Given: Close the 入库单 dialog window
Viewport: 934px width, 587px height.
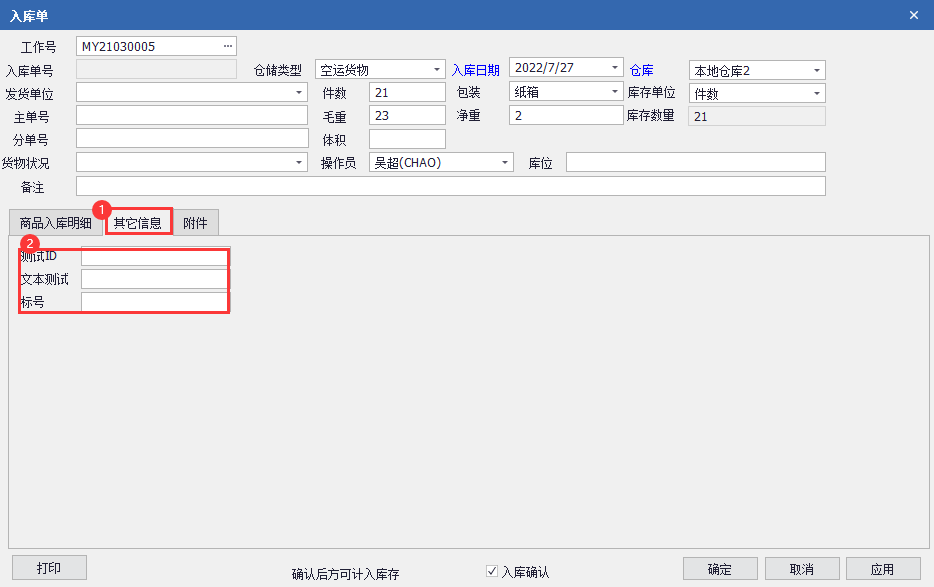Looking at the screenshot, I should pos(913,15).
